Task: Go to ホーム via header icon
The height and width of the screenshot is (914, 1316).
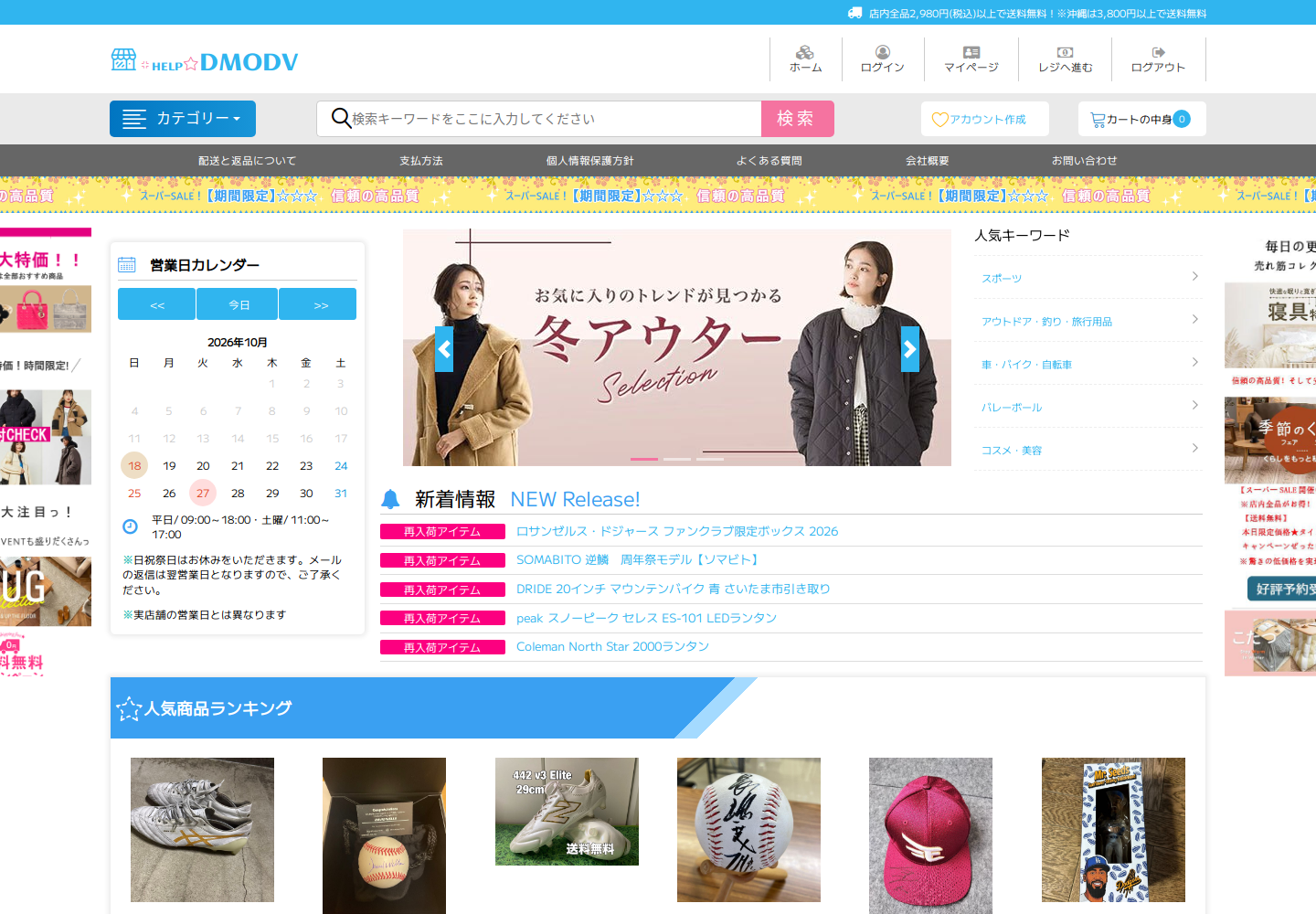Action: click(805, 52)
